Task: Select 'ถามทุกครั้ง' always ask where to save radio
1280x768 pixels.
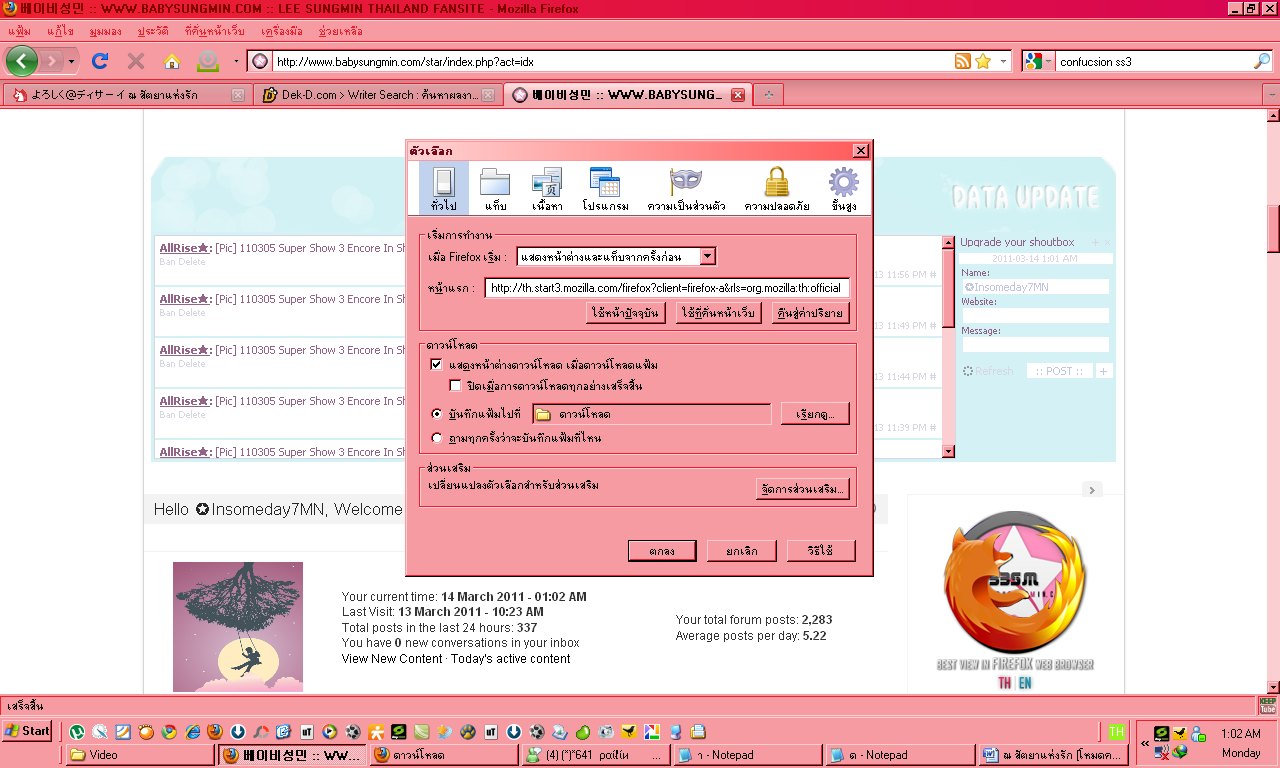Action: click(x=436, y=437)
